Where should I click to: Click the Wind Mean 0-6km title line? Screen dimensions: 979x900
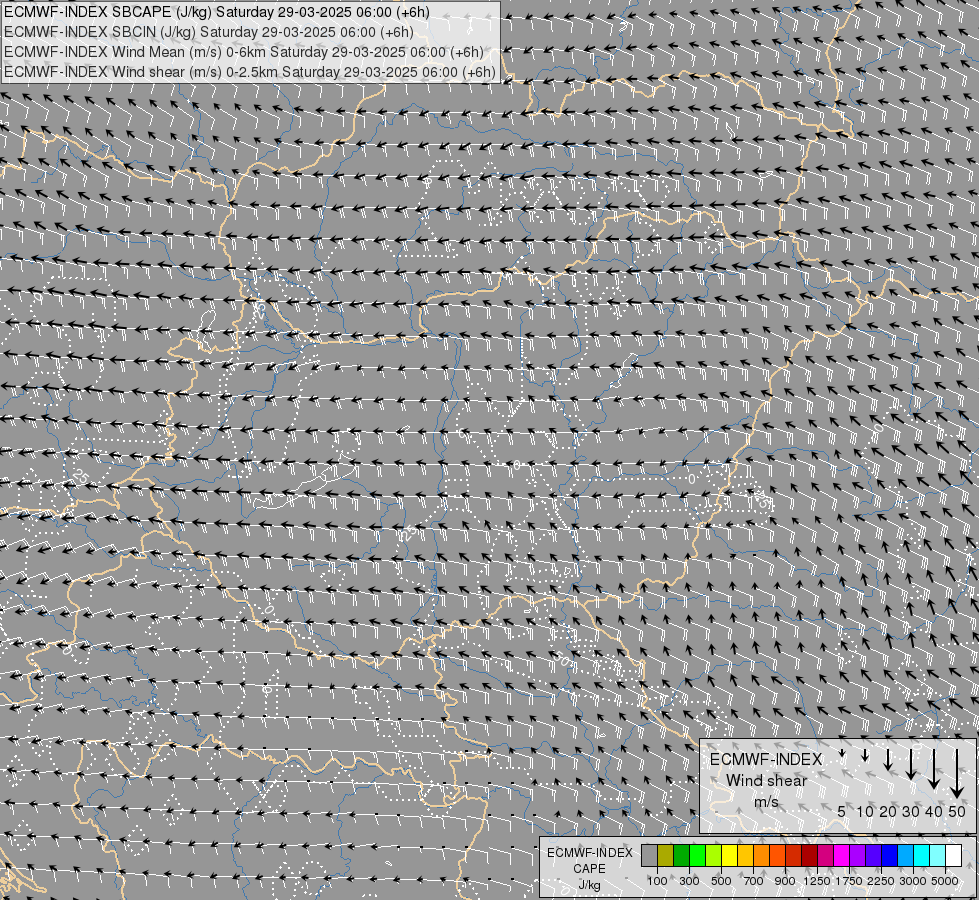tap(244, 52)
